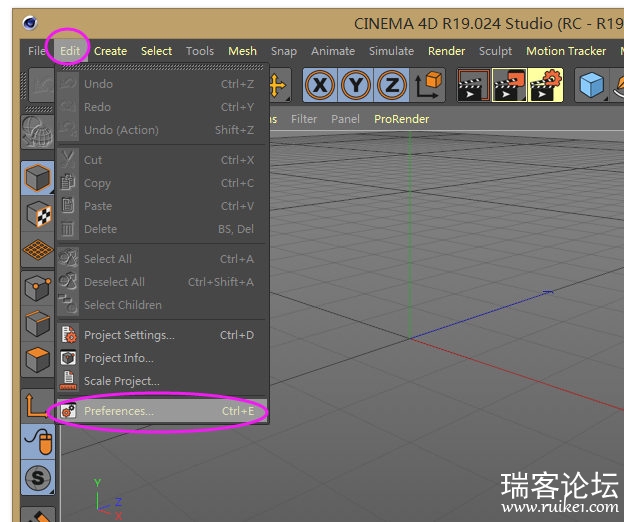Toggle Viewport Solo S icon
Image resolution: width=624 pixels, height=522 pixels.
coord(37,477)
